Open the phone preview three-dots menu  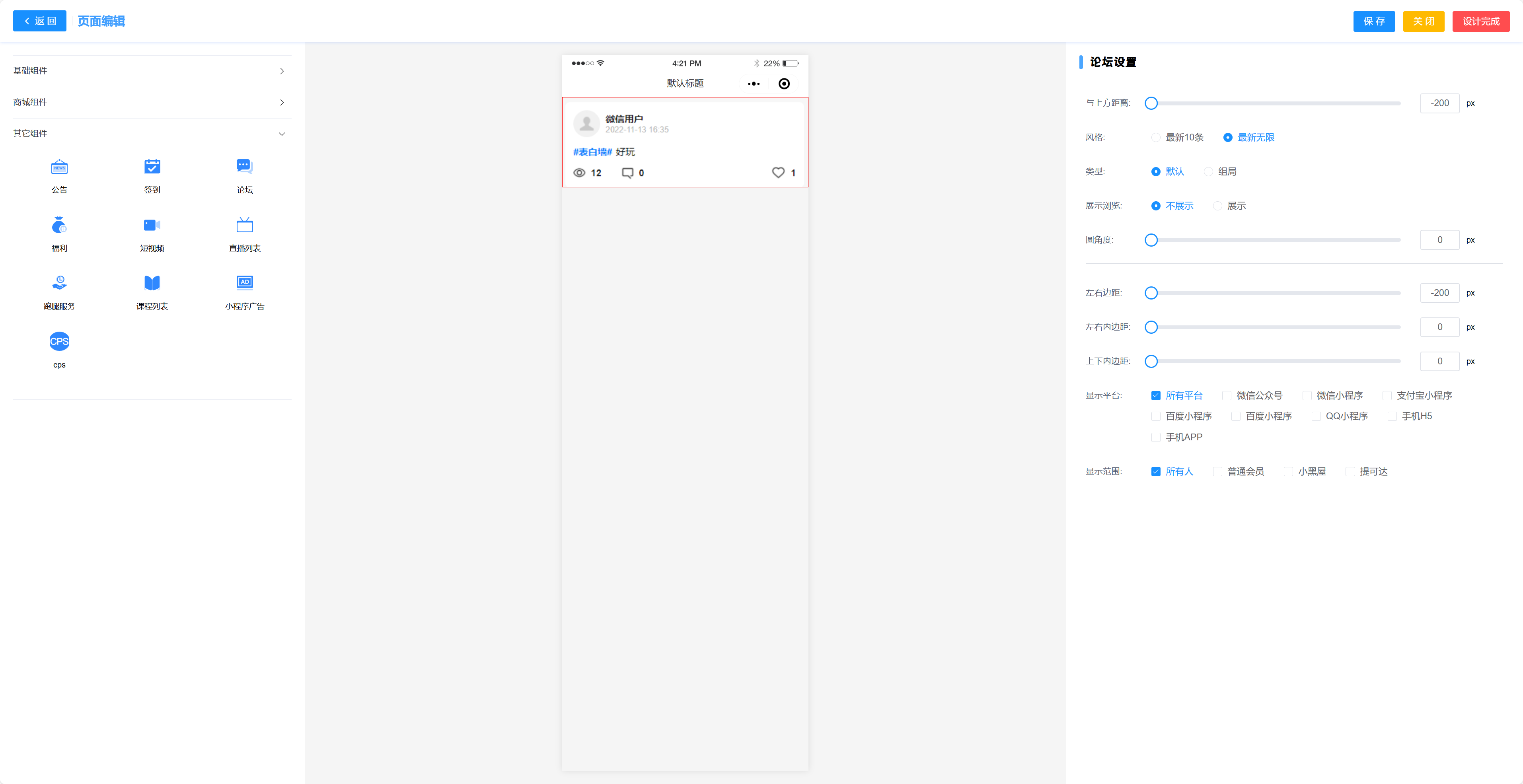[753, 84]
